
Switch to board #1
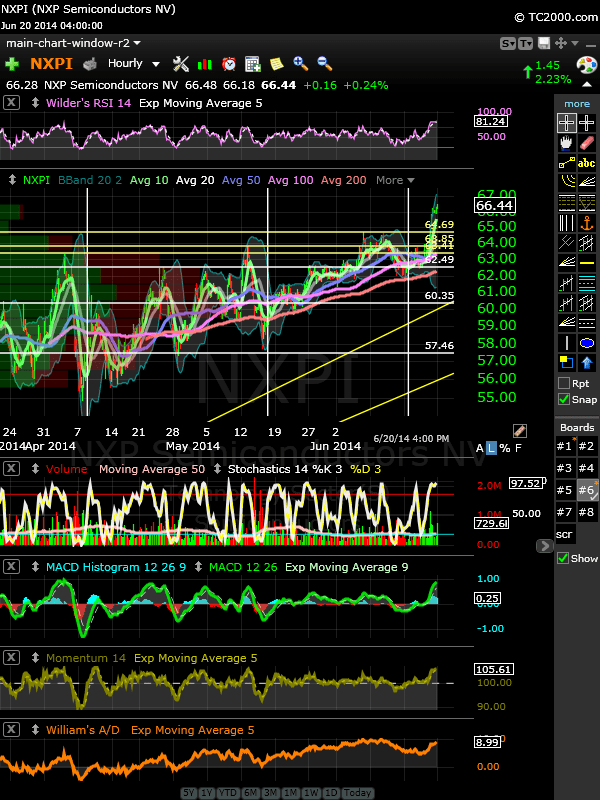pos(565,446)
